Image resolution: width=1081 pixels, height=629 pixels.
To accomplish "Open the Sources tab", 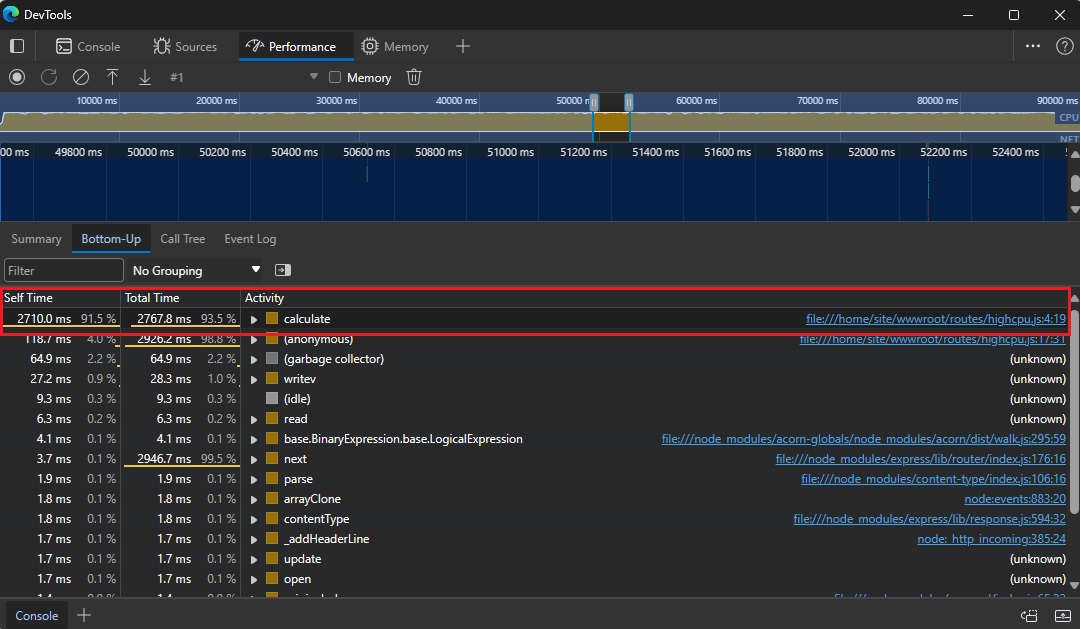I will 185,46.
